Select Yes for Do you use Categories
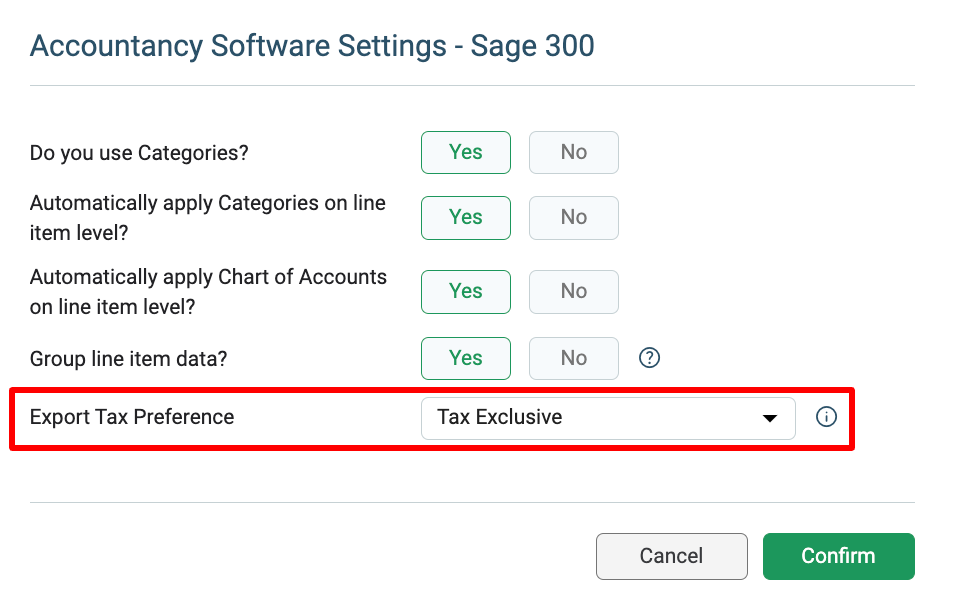This screenshot has width=954, height=600. point(465,152)
